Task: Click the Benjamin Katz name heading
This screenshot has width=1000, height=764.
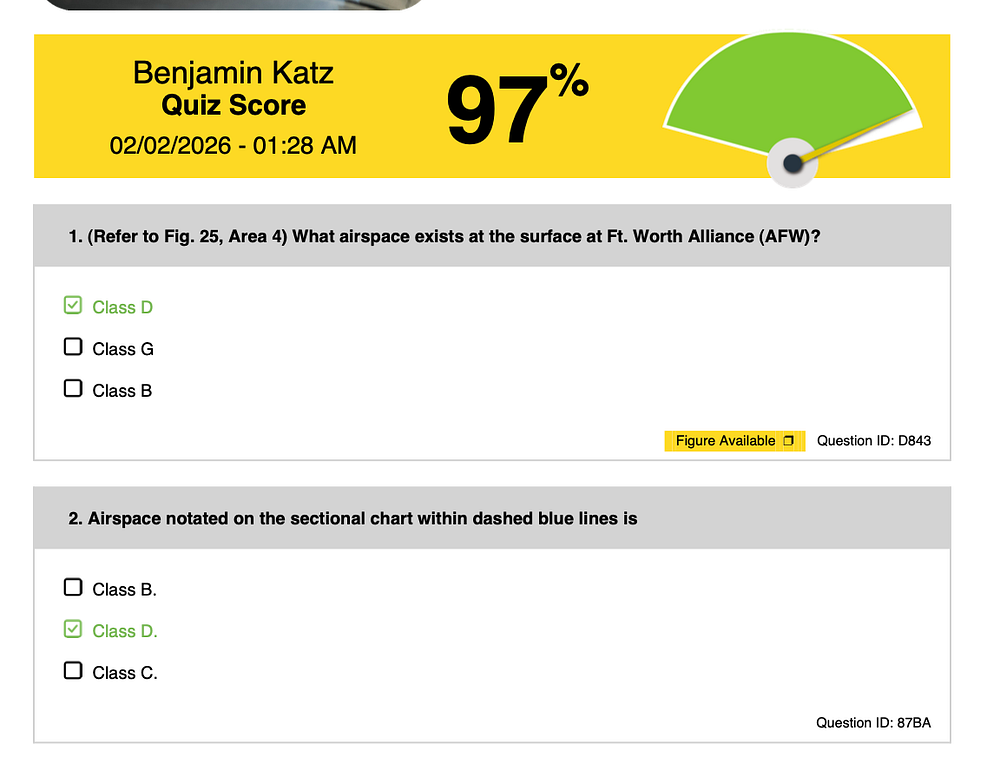Action: 233,73
